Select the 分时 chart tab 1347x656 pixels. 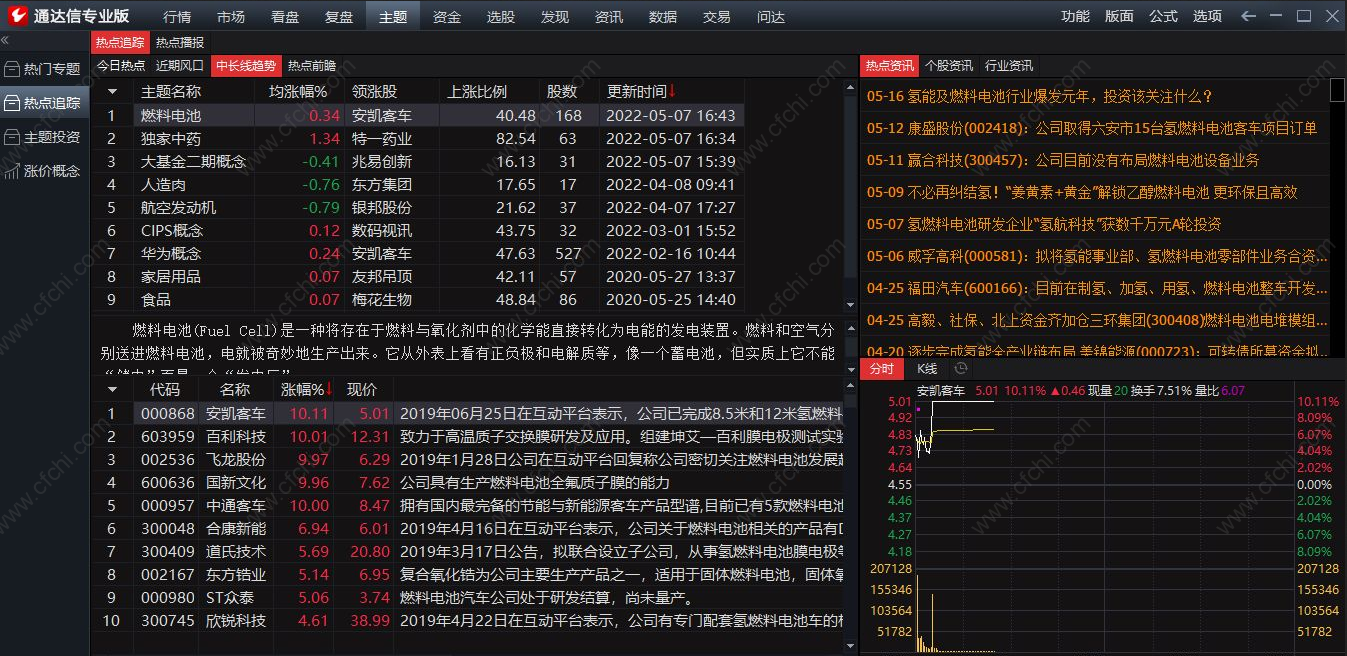pyautogui.click(x=882, y=368)
